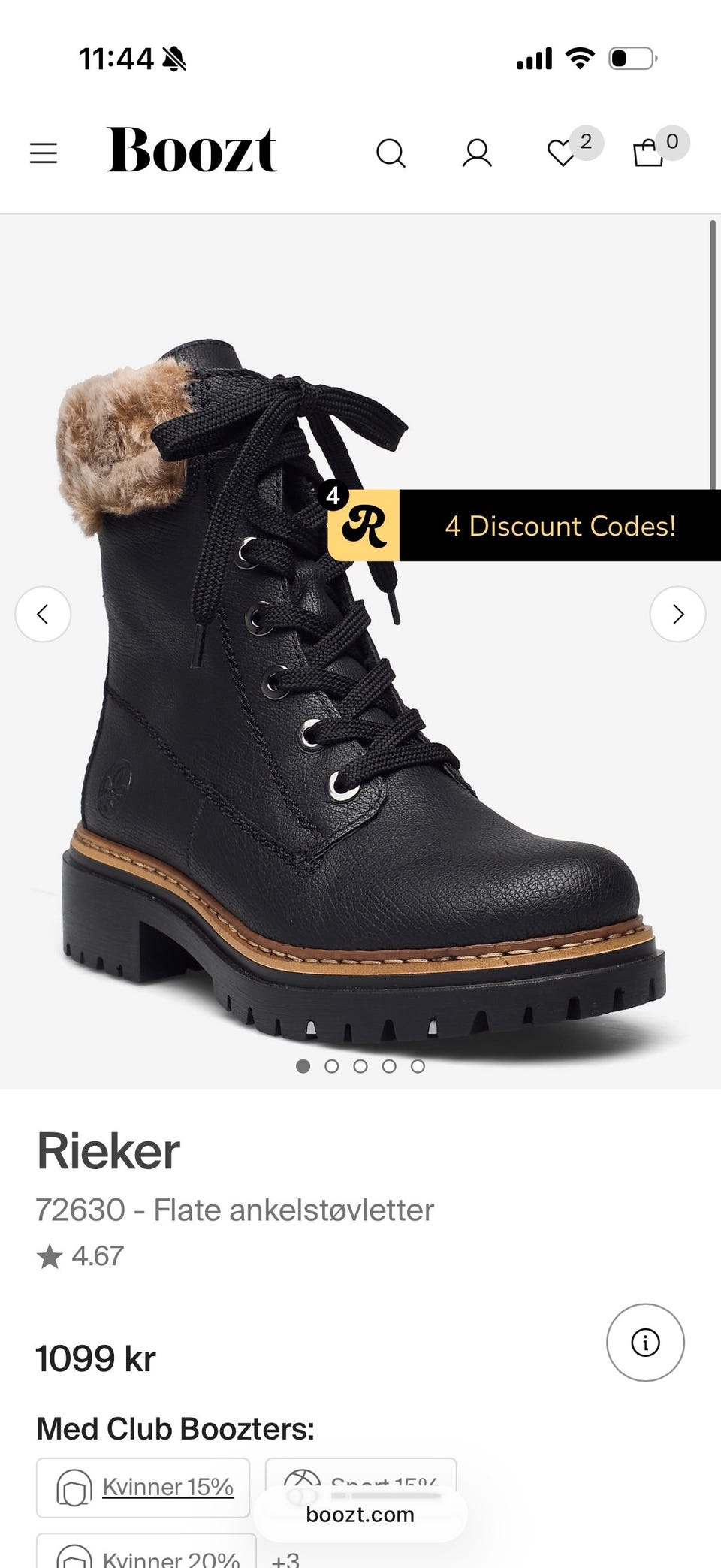721x1568 pixels.
Task: Tap the boozt.com address pill
Action: (x=360, y=1515)
